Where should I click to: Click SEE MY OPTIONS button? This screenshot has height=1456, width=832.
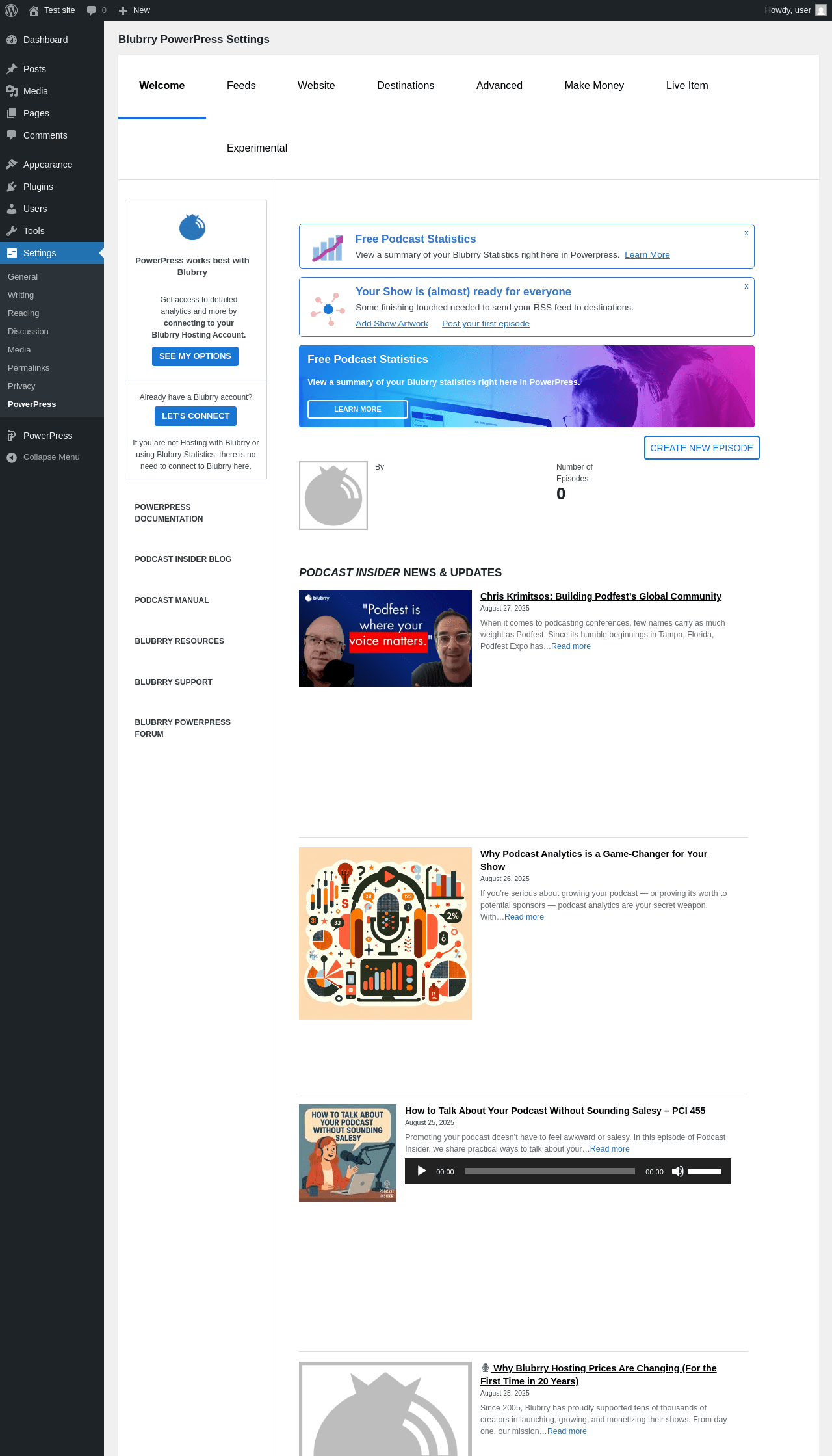coord(195,356)
